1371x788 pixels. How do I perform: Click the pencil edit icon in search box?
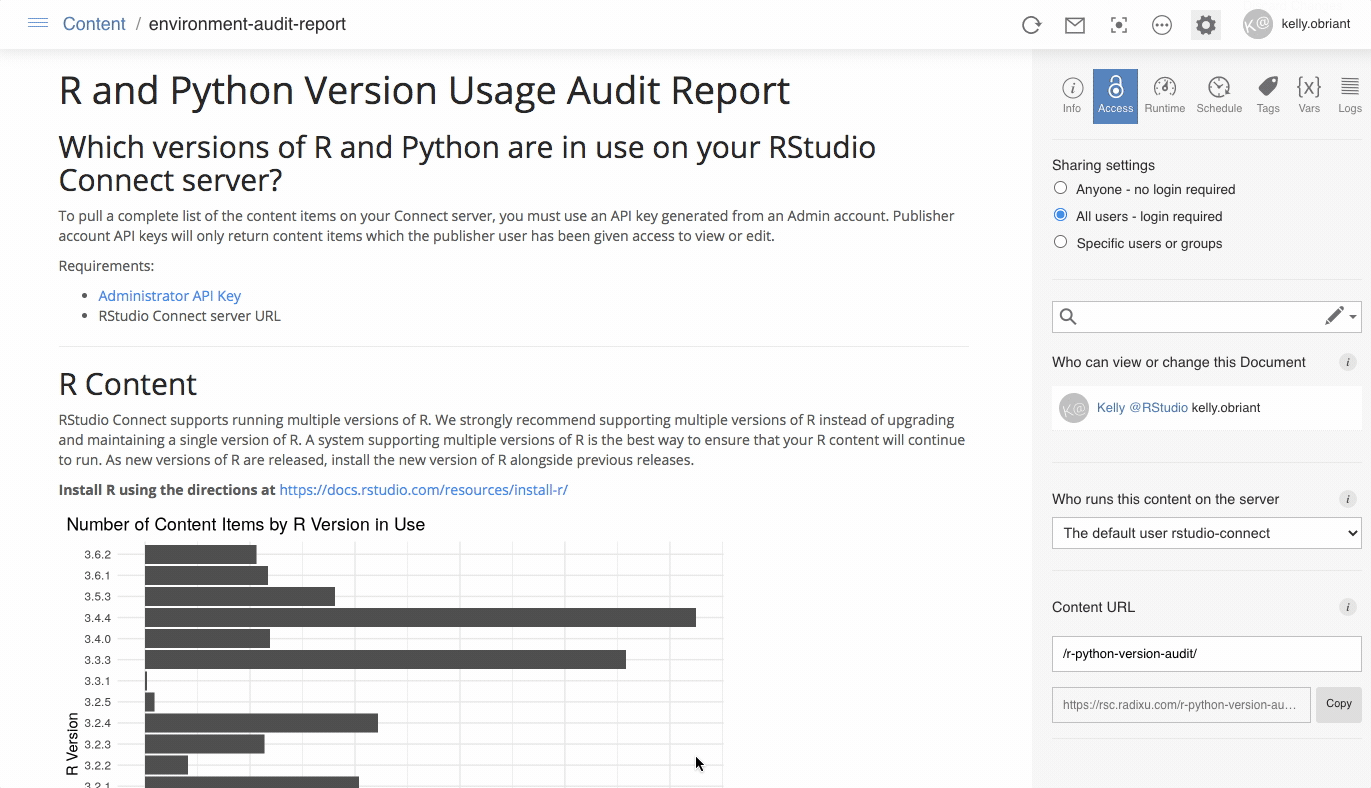point(1334,316)
